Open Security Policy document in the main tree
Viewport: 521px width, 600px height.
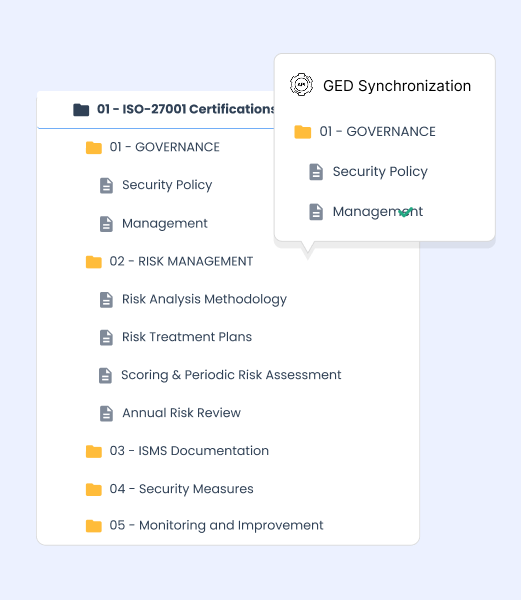[167, 185]
